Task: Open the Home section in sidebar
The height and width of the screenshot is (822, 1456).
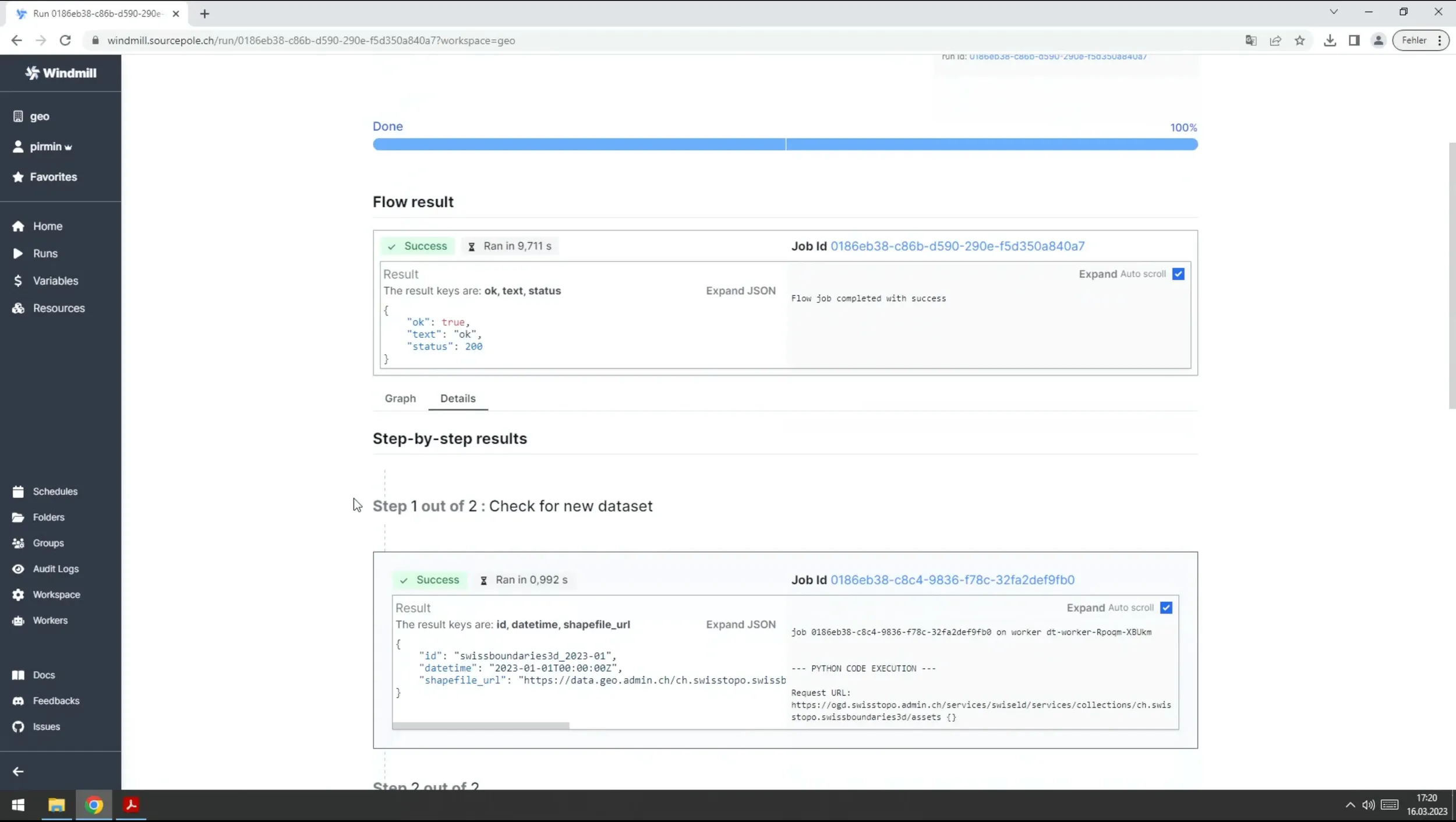Action: 48,225
